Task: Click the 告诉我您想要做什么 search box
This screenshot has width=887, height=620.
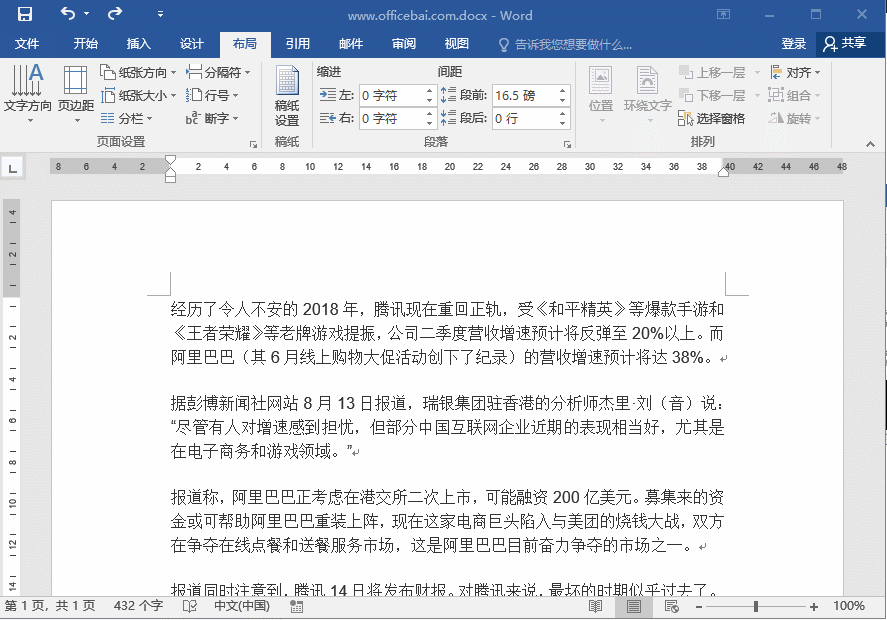Action: [x=565, y=44]
